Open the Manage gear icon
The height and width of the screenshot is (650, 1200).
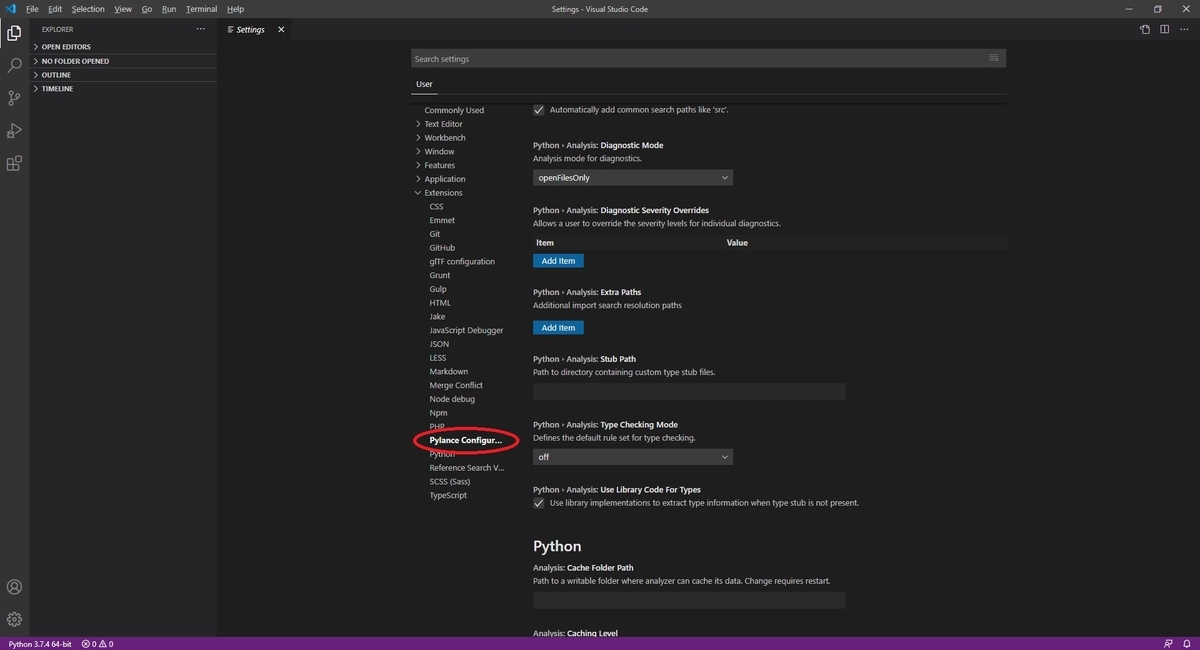(14, 619)
